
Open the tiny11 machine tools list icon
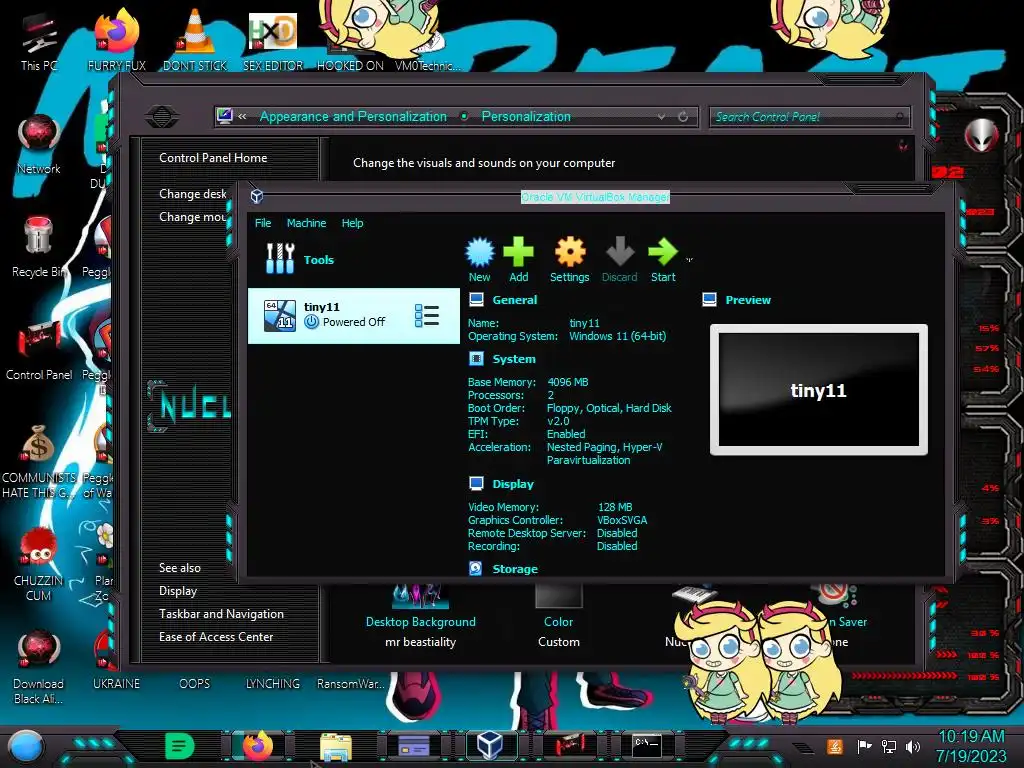tap(427, 315)
